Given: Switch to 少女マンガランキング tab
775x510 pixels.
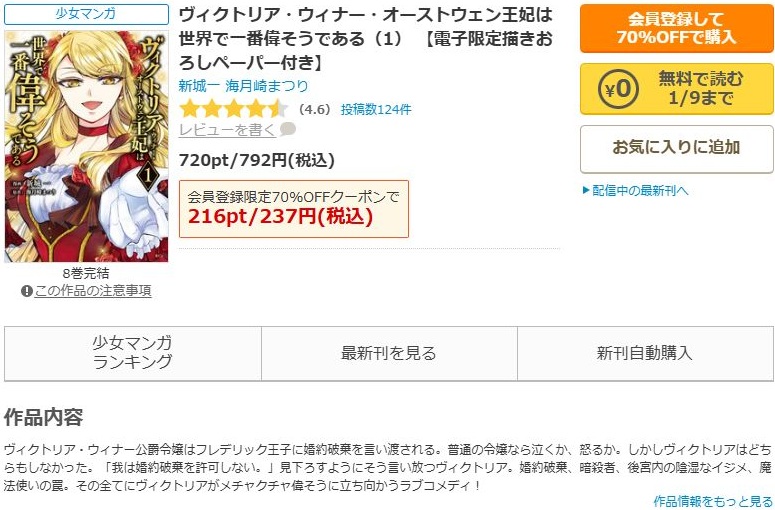Looking at the screenshot, I should (x=132, y=353).
